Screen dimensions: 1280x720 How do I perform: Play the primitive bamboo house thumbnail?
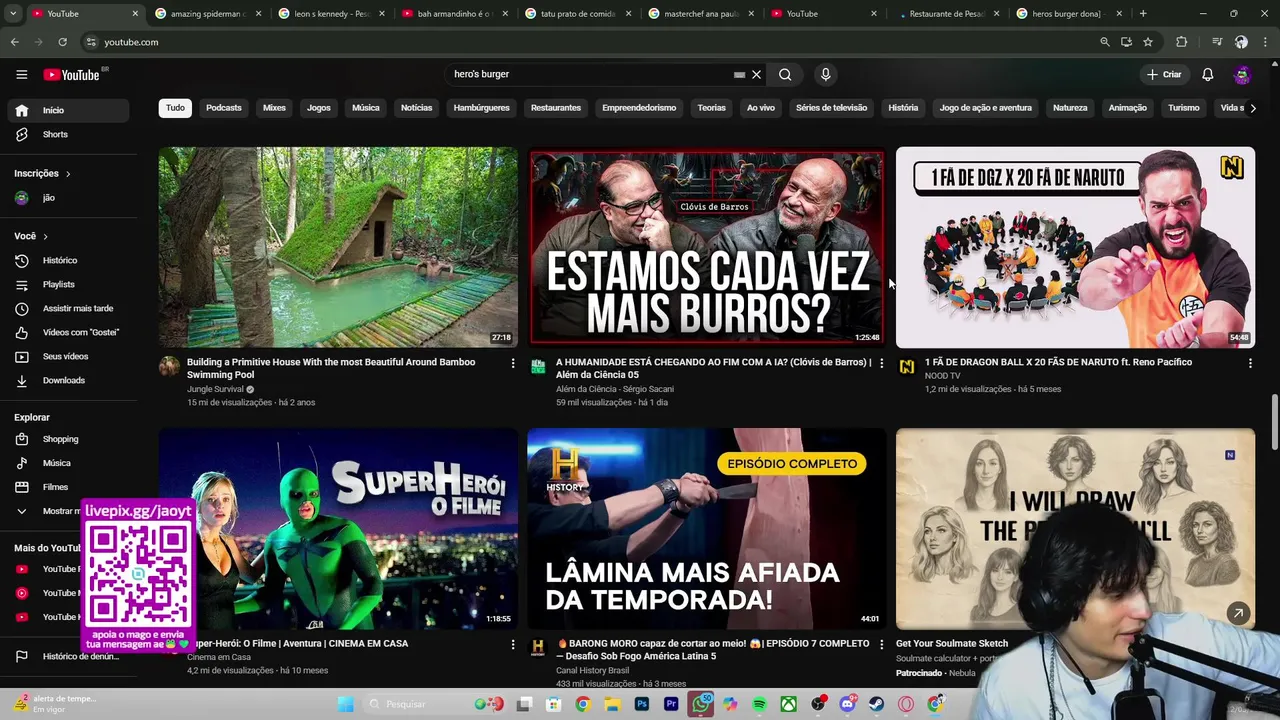point(338,247)
